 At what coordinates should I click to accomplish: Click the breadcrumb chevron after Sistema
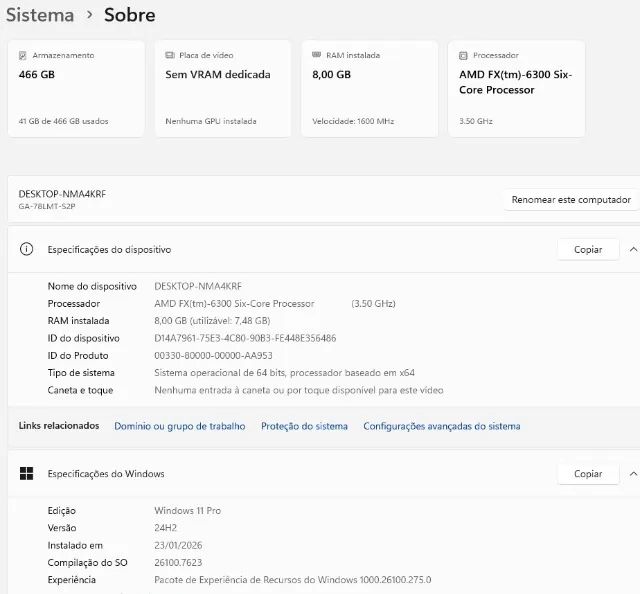89,15
